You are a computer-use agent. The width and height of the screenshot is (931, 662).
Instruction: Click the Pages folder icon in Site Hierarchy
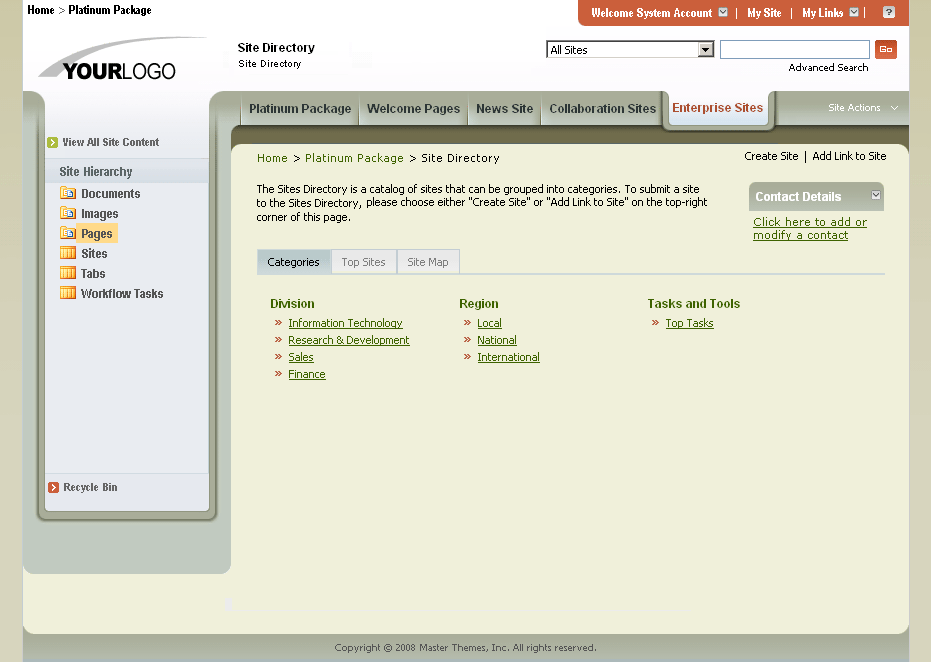pos(66,233)
